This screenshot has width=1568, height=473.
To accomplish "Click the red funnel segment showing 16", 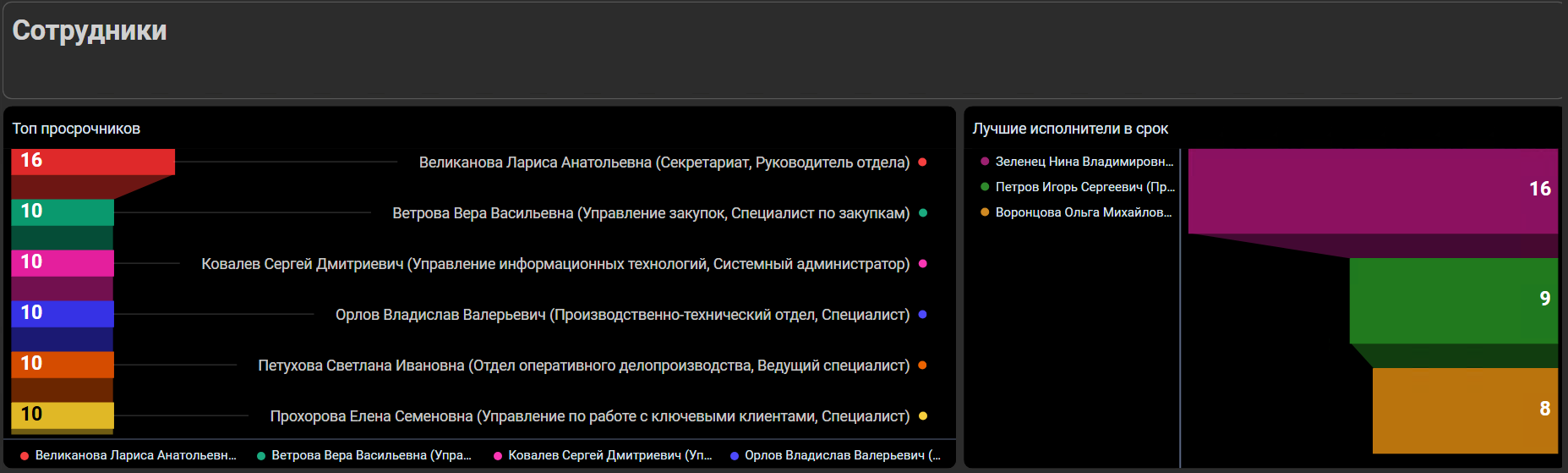I will (x=93, y=162).
